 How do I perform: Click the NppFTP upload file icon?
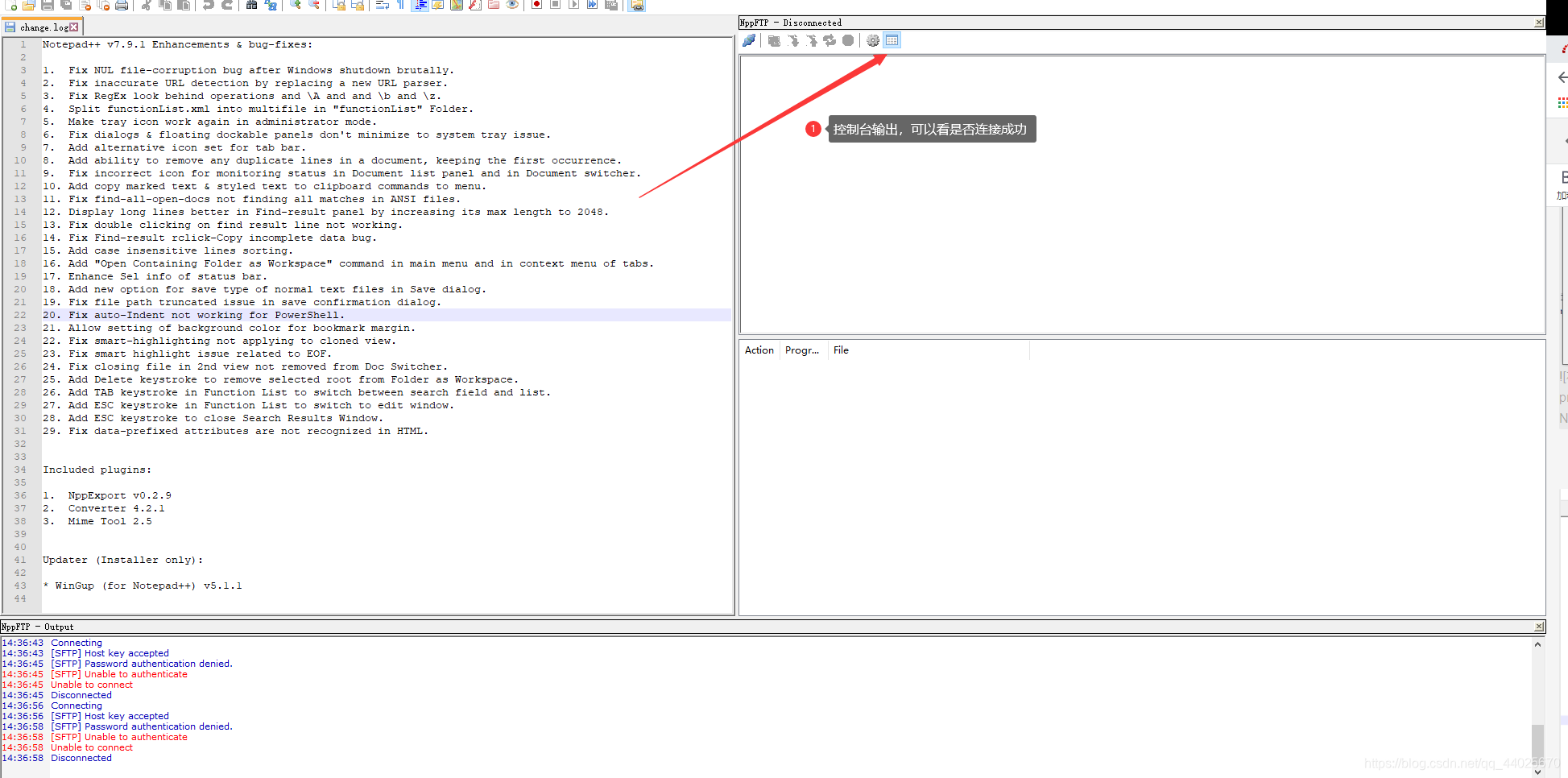pyautogui.click(x=812, y=40)
